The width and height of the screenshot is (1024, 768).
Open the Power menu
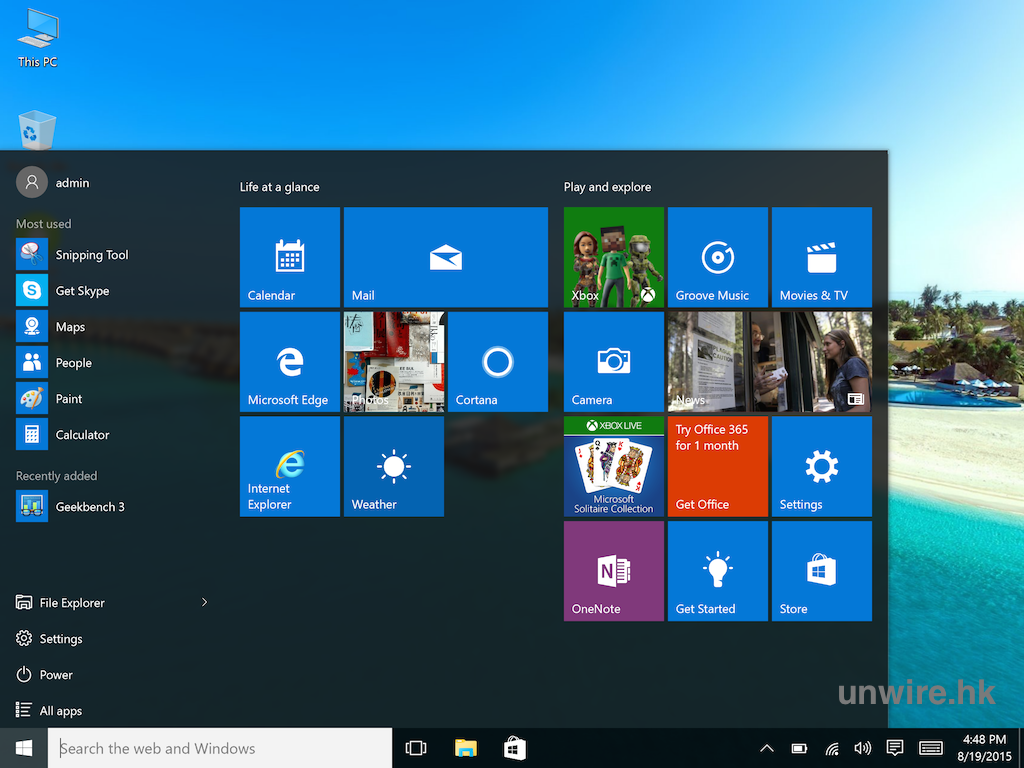[x=56, y=675]
